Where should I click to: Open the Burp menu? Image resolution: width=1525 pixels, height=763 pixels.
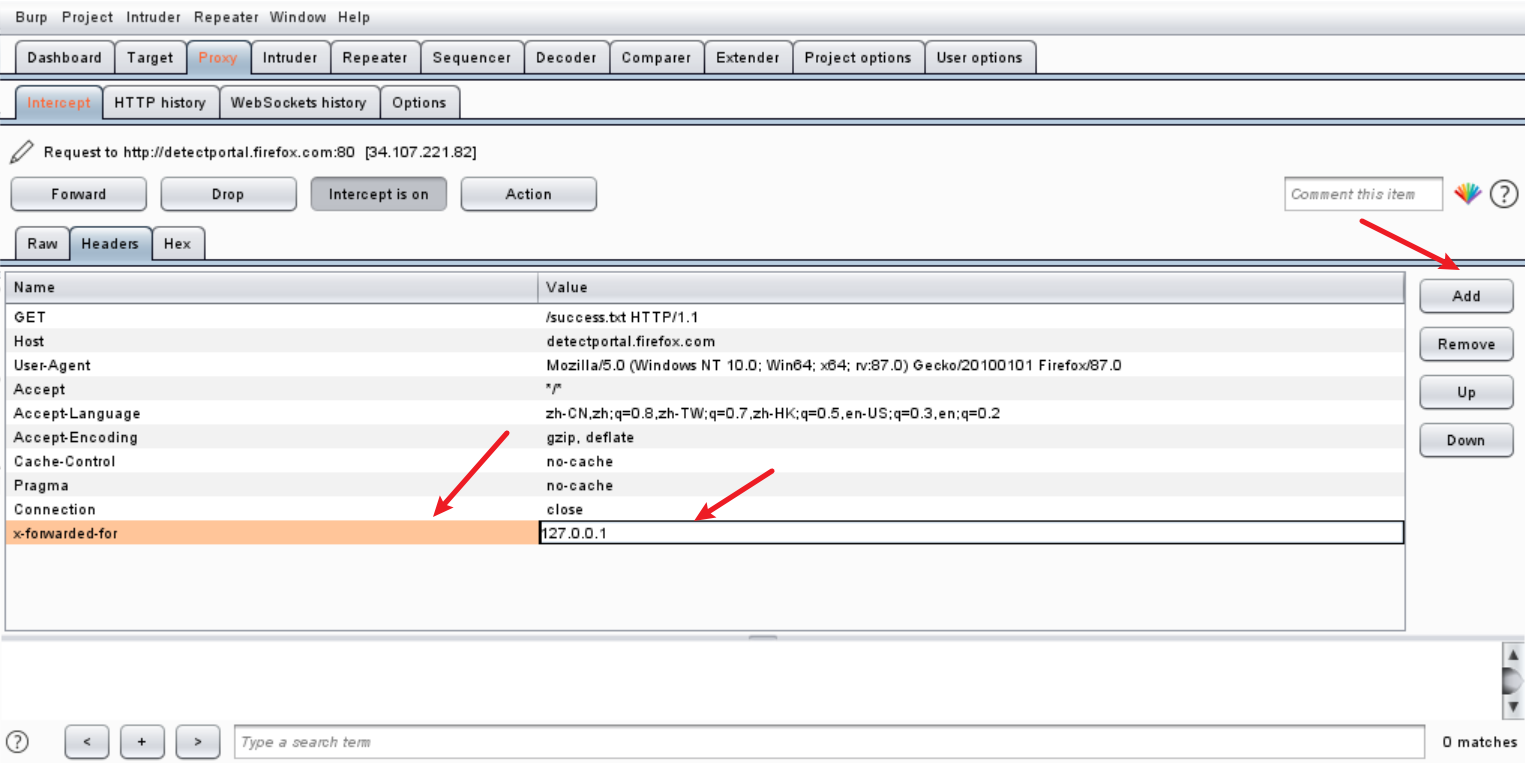tap(32, 17)
